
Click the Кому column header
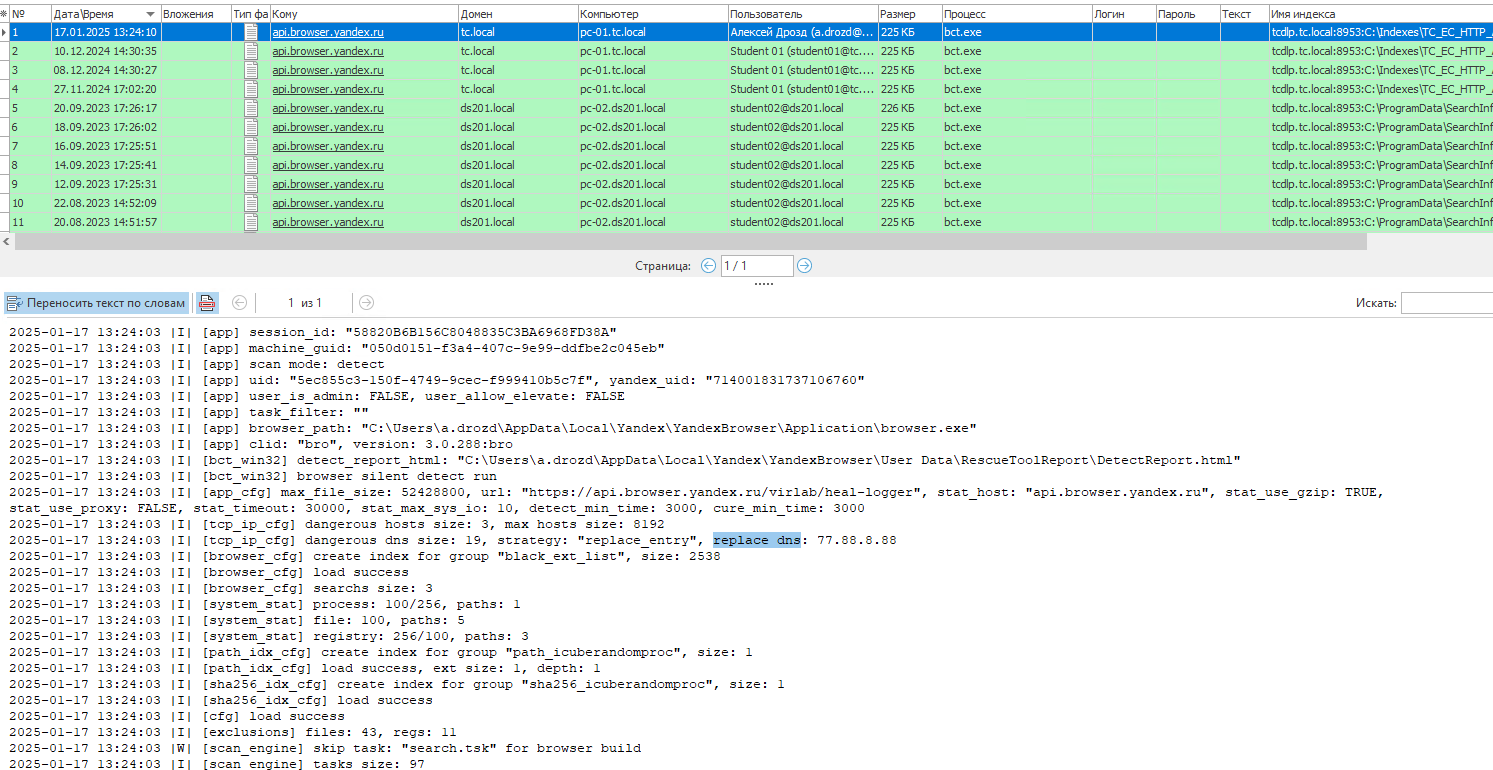pos(364,14)
